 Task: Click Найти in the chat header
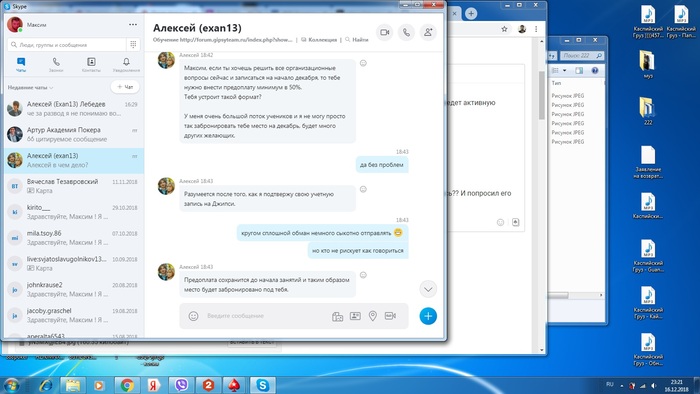click(357, 40)
